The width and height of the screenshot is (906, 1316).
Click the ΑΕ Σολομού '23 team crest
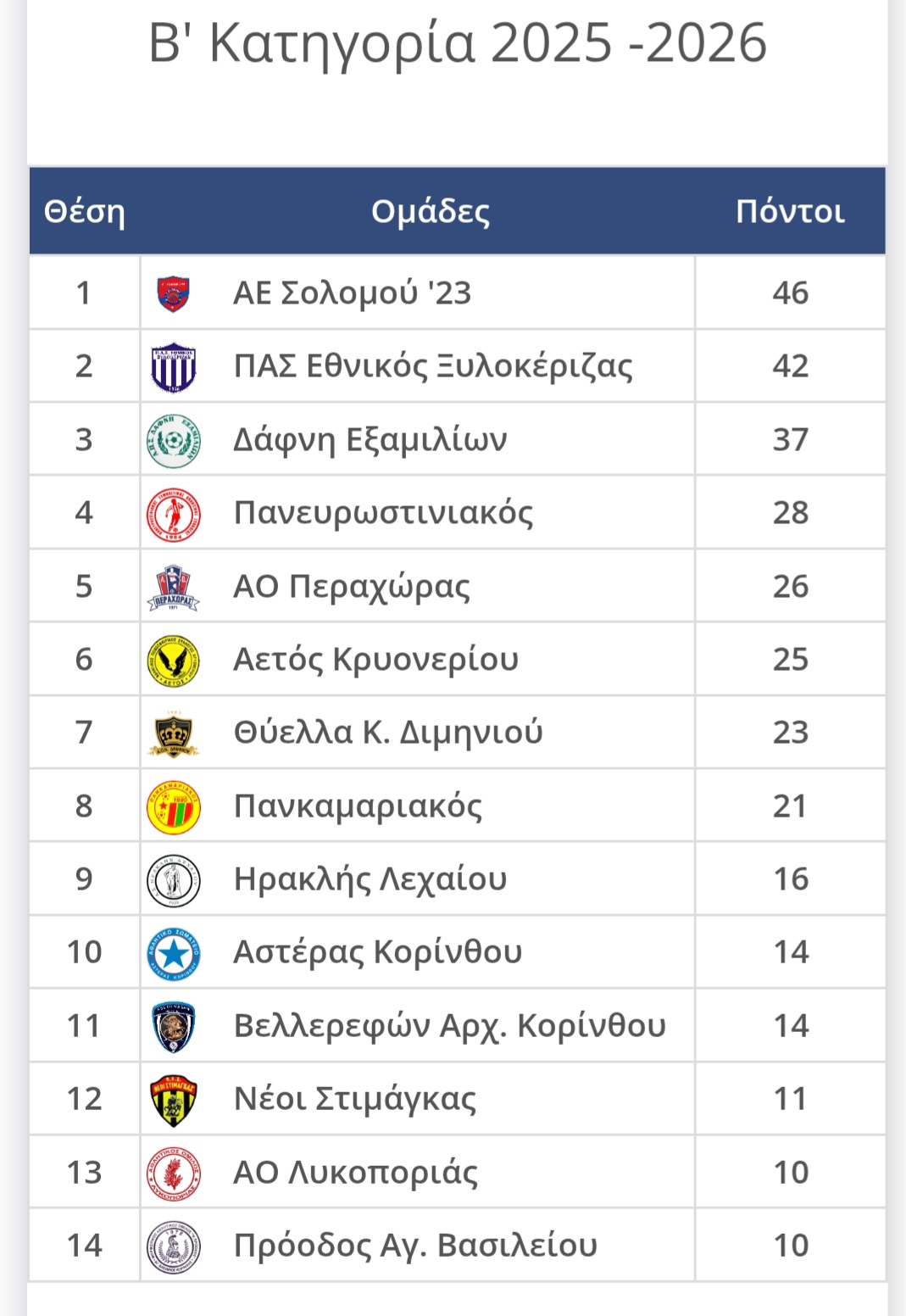tap(173, 293)
